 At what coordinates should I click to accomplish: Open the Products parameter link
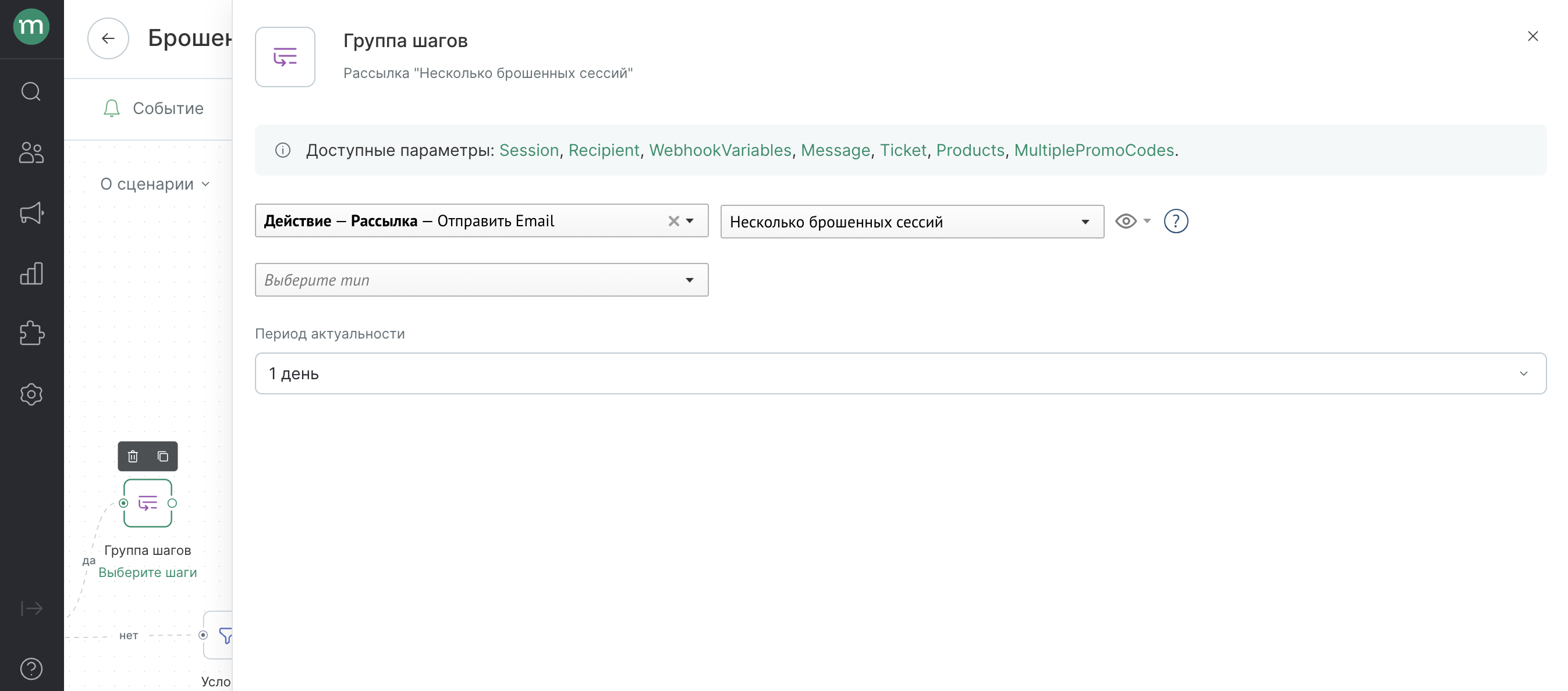[x=970, y=150]
